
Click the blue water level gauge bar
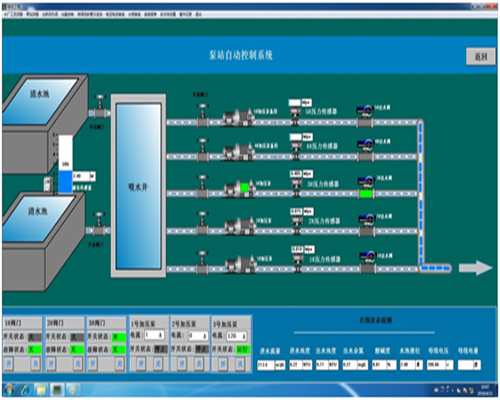click(x=65, y=182)
